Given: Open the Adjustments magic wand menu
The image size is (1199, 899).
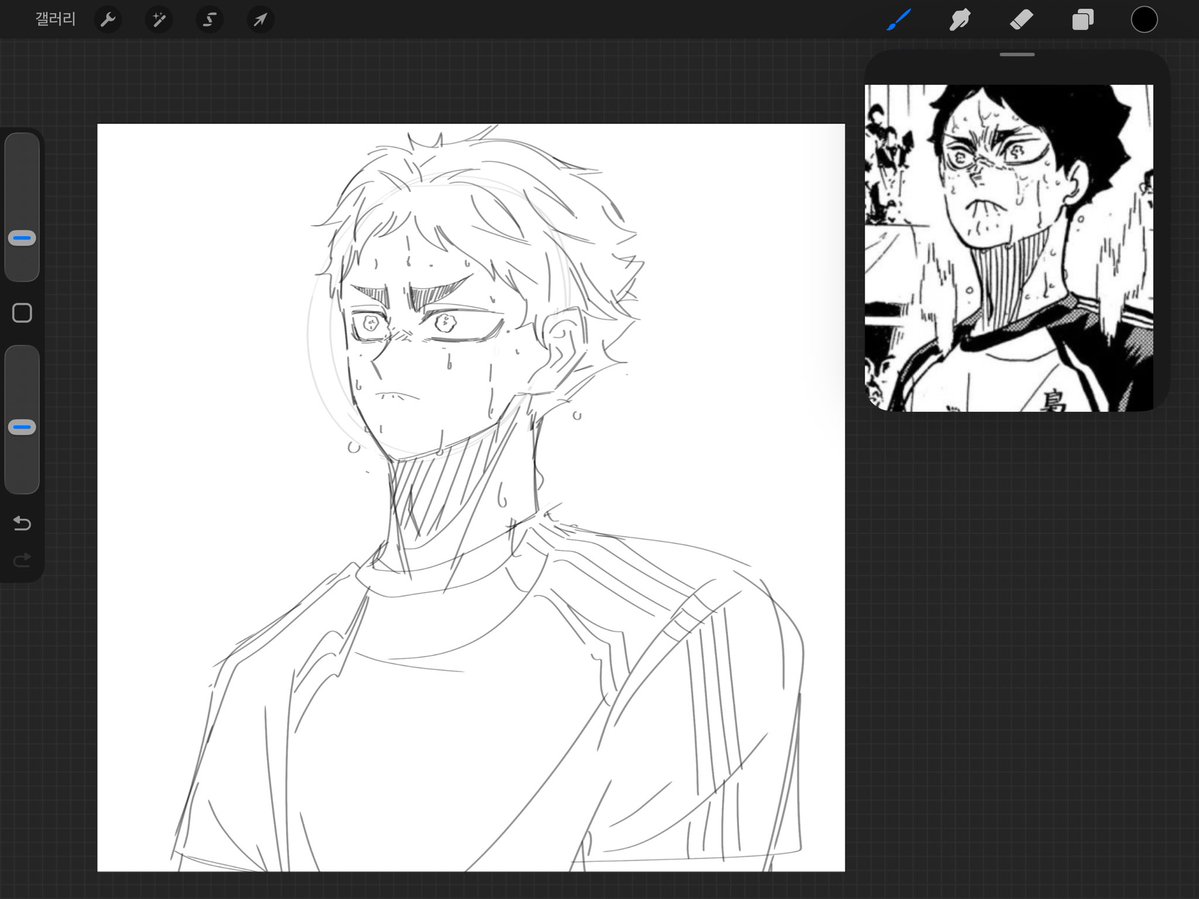Looking at the screenshot, I should (x=159, y=20).
